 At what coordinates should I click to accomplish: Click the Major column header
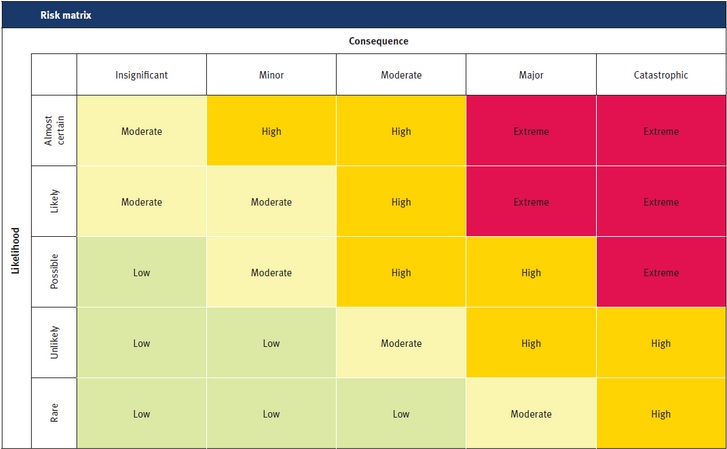click(x=531, y=75)
